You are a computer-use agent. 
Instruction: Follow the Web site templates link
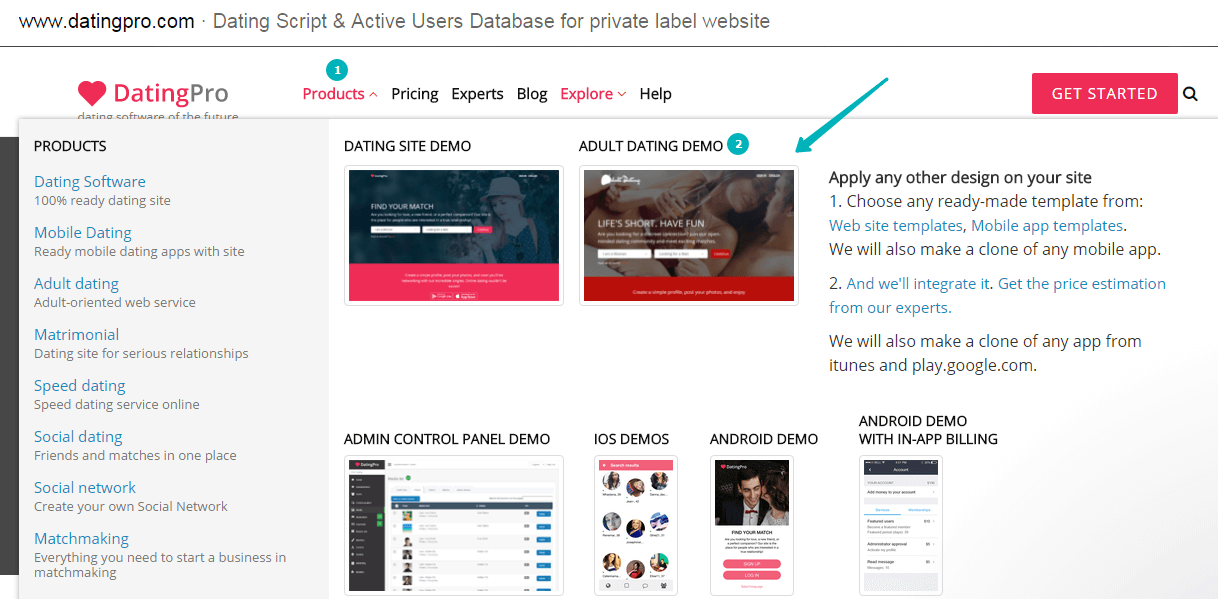click(x=896, y=225)
